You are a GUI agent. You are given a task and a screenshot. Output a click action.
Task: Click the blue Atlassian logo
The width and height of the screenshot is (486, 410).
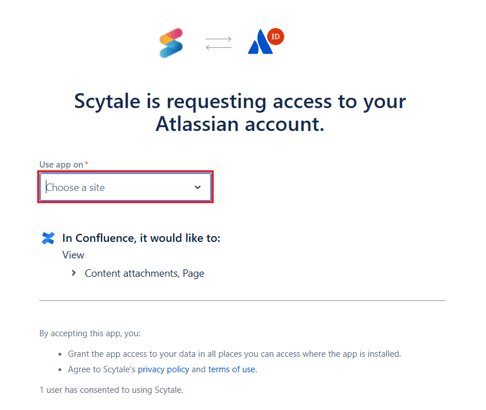point(260,42)
